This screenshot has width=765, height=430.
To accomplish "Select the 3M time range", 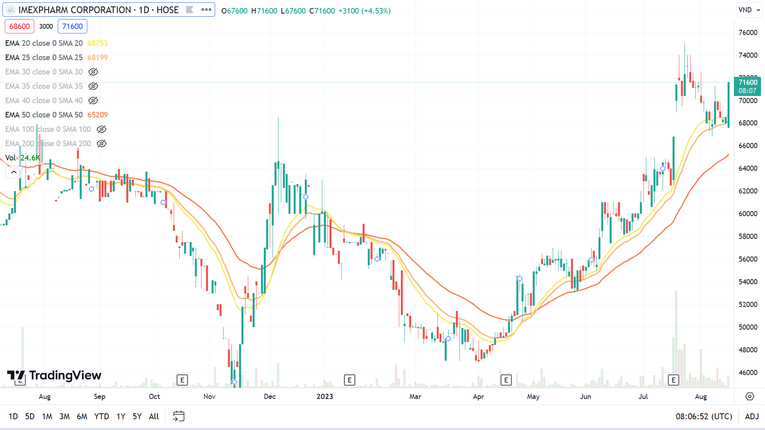I will (x=64, y=416).
